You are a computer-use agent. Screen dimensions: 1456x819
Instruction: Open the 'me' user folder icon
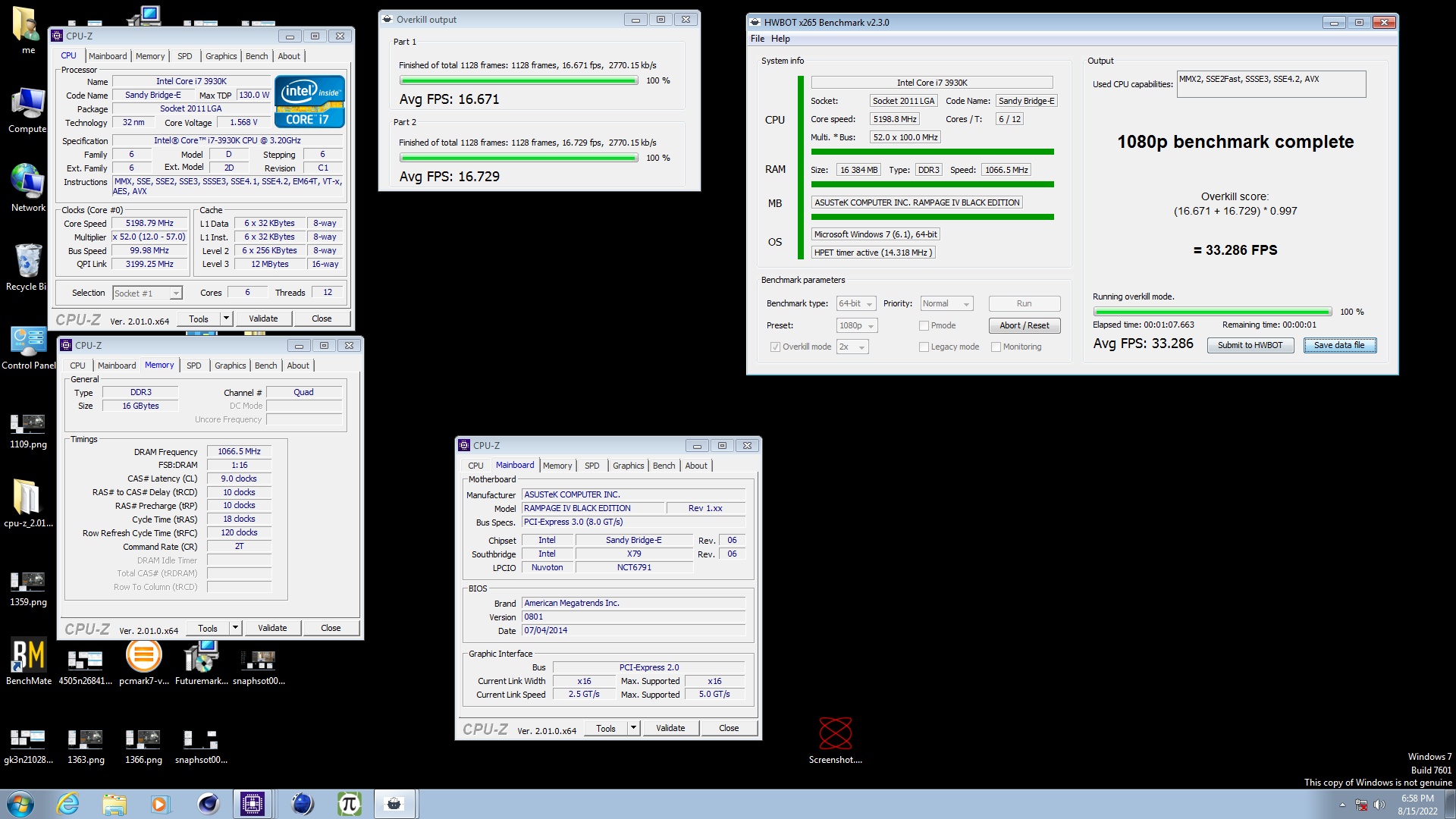pos(27,30)
